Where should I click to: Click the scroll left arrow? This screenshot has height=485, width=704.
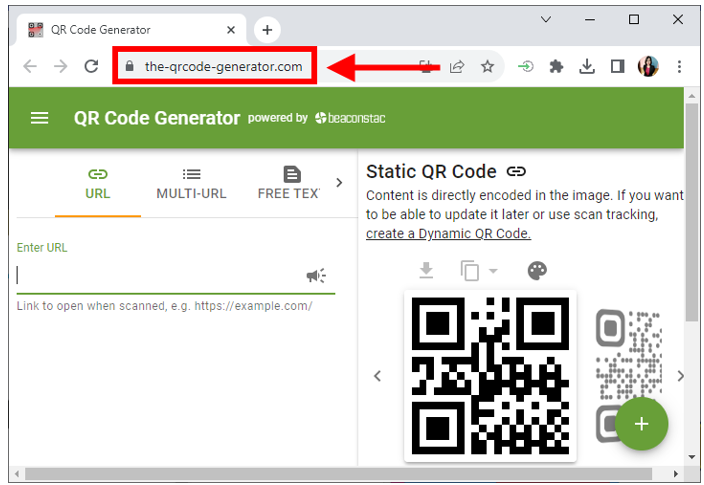pyautogui.click(x=17, y=474)
